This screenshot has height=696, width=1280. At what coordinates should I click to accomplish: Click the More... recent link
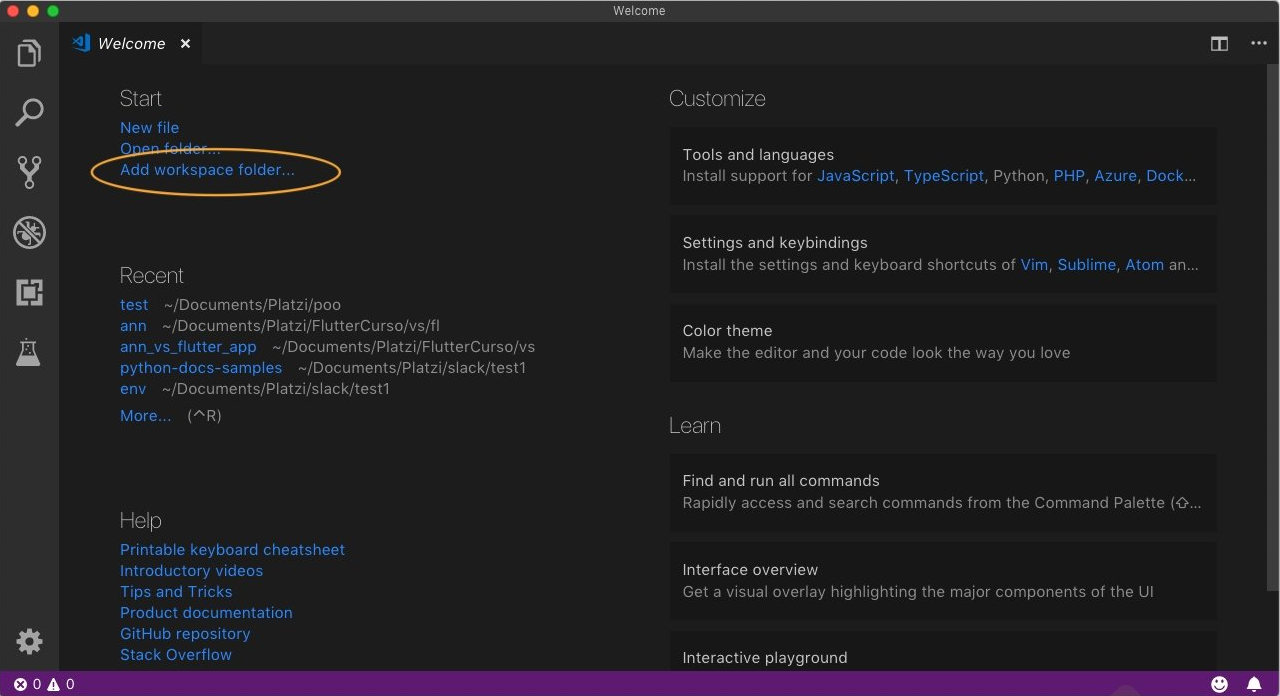(x=146, y=416)
